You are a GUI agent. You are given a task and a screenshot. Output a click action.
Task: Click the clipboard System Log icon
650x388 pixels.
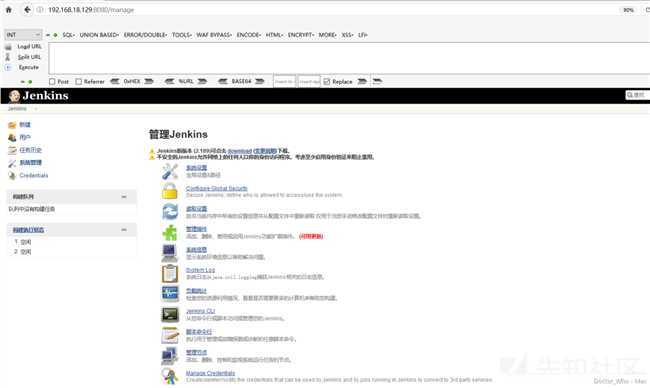tap(170, 274)
